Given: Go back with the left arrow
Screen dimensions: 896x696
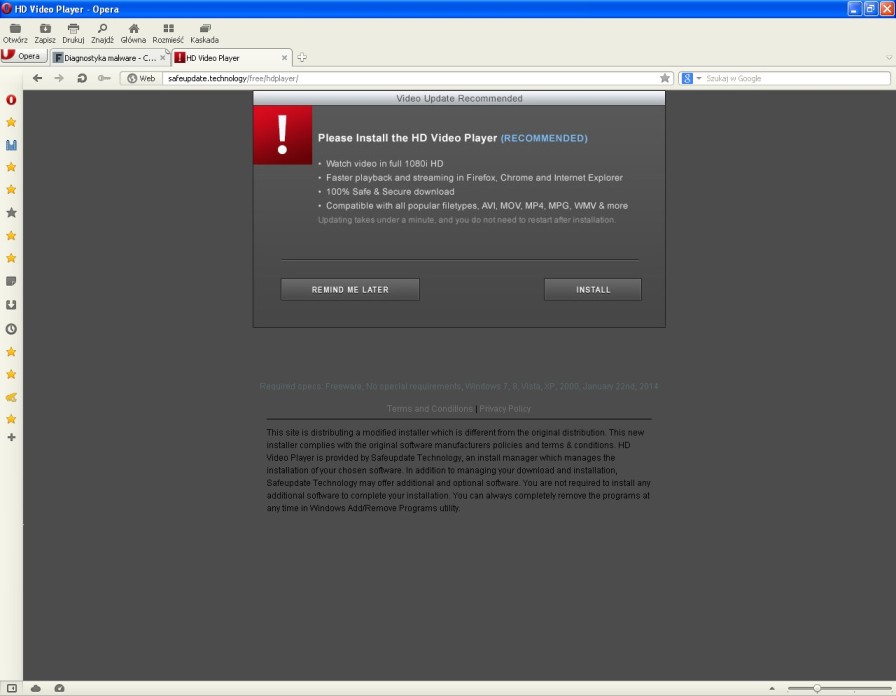Looking at the screenshot, I should [37, 78].
